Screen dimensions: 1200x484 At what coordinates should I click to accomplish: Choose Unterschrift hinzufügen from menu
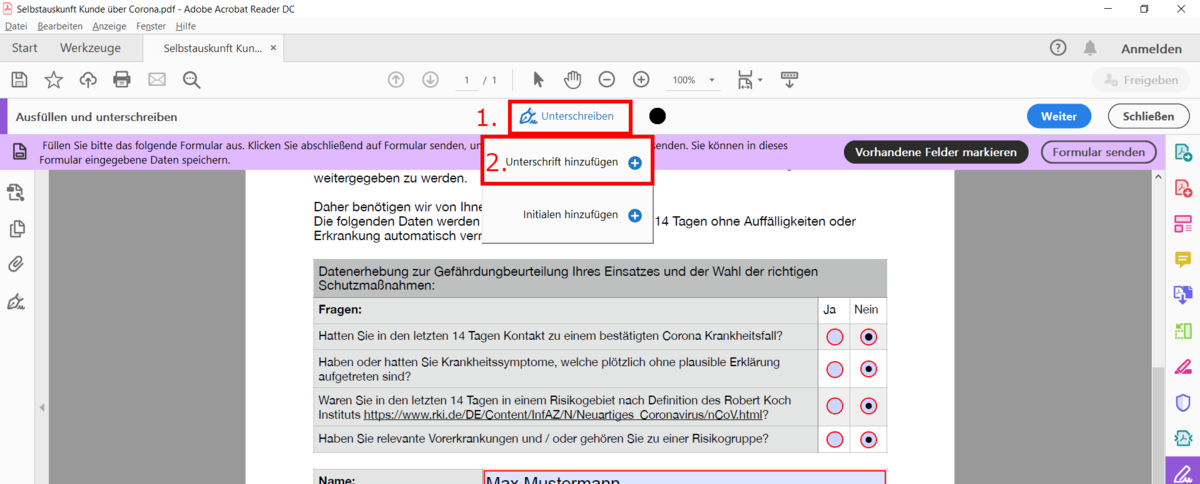tap(568, 162)
